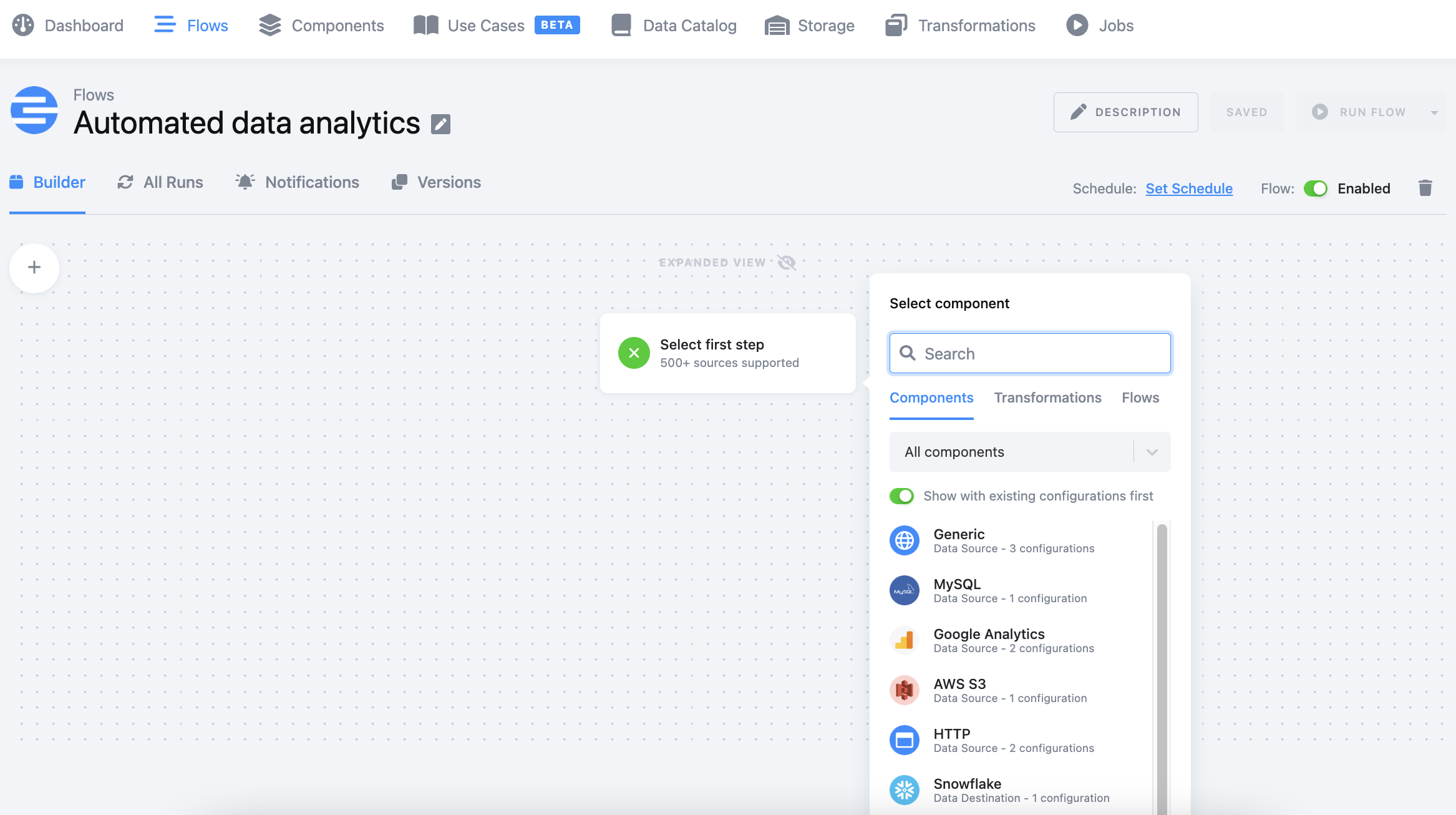Open the Jobs section from the navbar
The height and width of the screenshot is (815, 1456).
(x=1077, y=26)
